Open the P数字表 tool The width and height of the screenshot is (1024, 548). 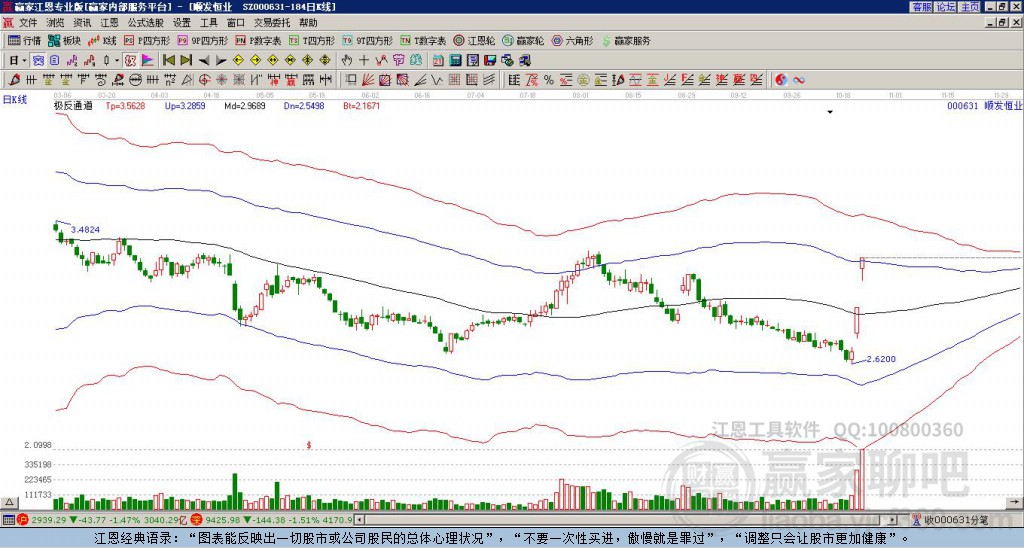pyautogui.click(x=258, y=40)
